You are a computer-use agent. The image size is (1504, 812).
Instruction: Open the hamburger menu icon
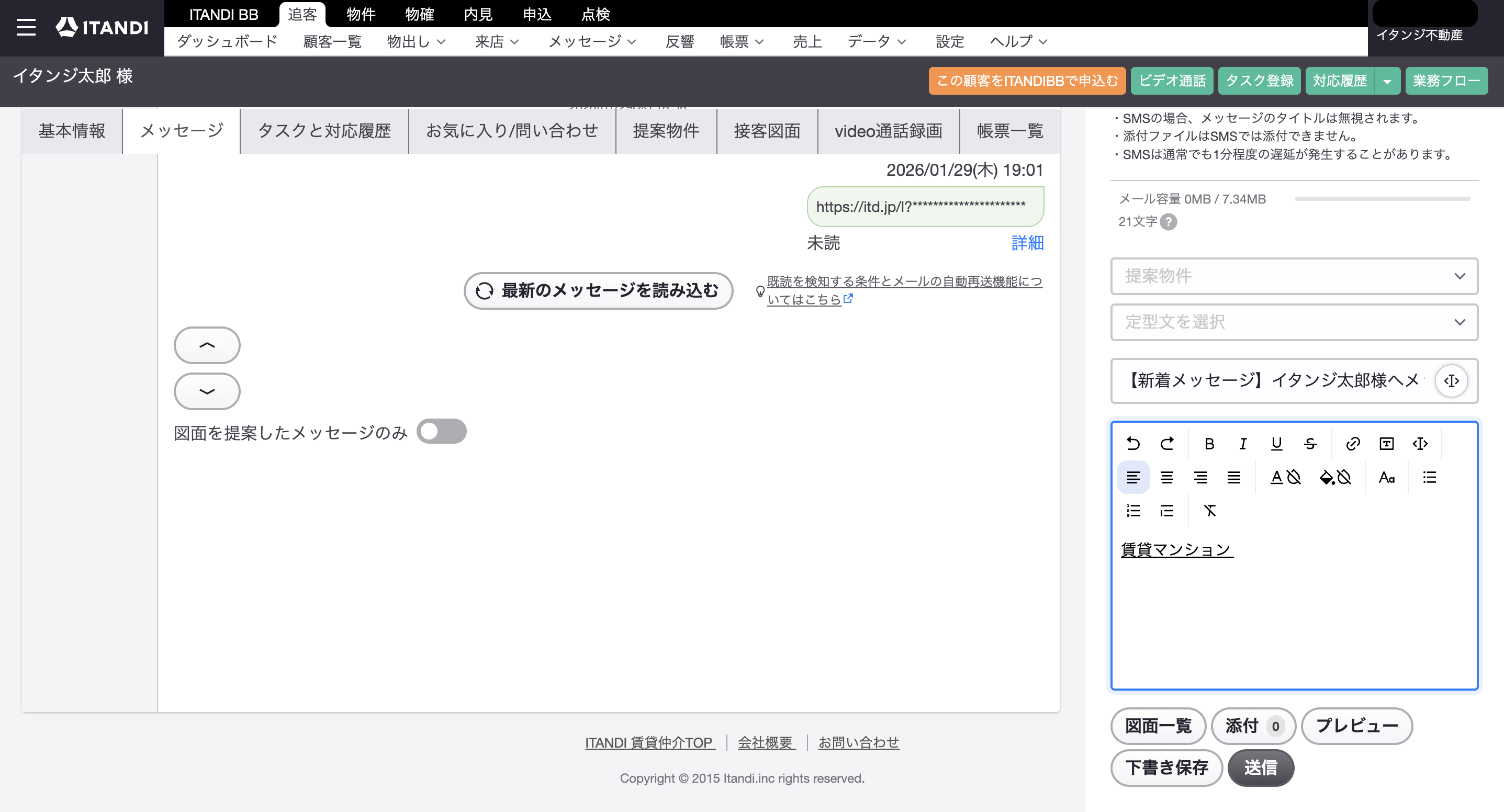click(x=26, y=27)
